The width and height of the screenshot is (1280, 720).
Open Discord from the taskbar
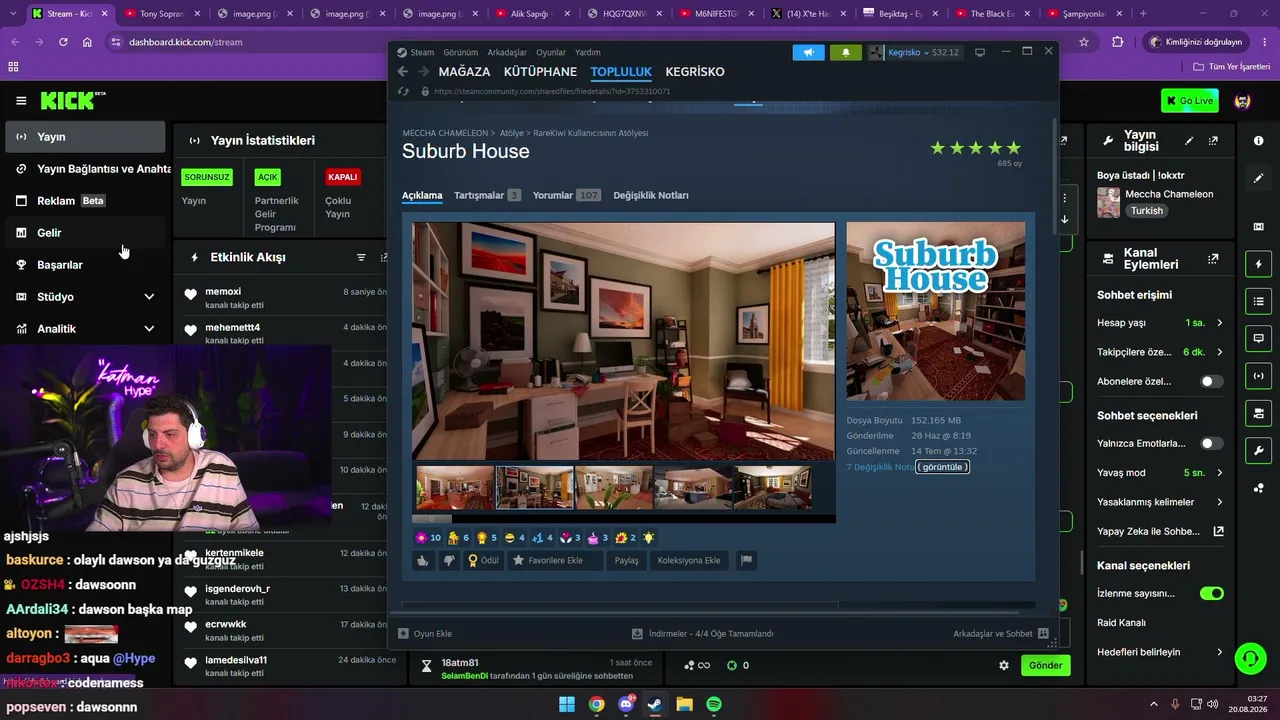pyautogui.click(x=626, y=704)
